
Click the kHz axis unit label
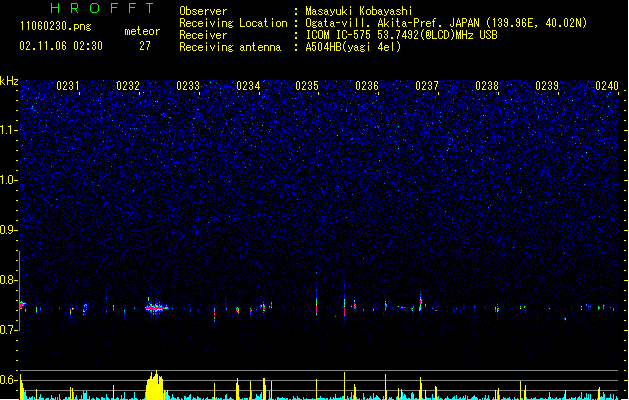coord(9,81)
